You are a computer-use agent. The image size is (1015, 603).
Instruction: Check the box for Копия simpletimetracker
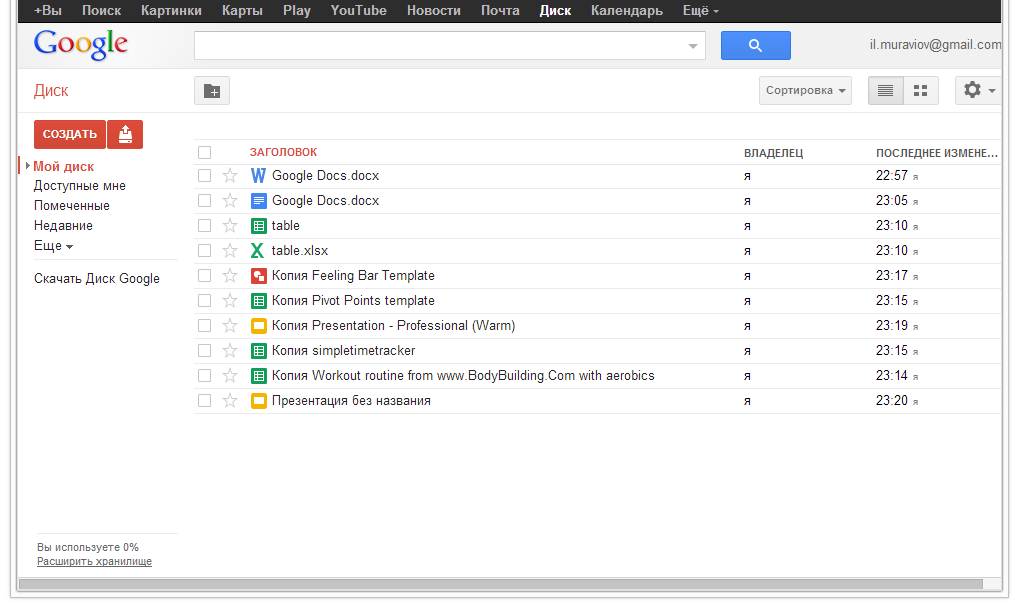coord(205,351)
